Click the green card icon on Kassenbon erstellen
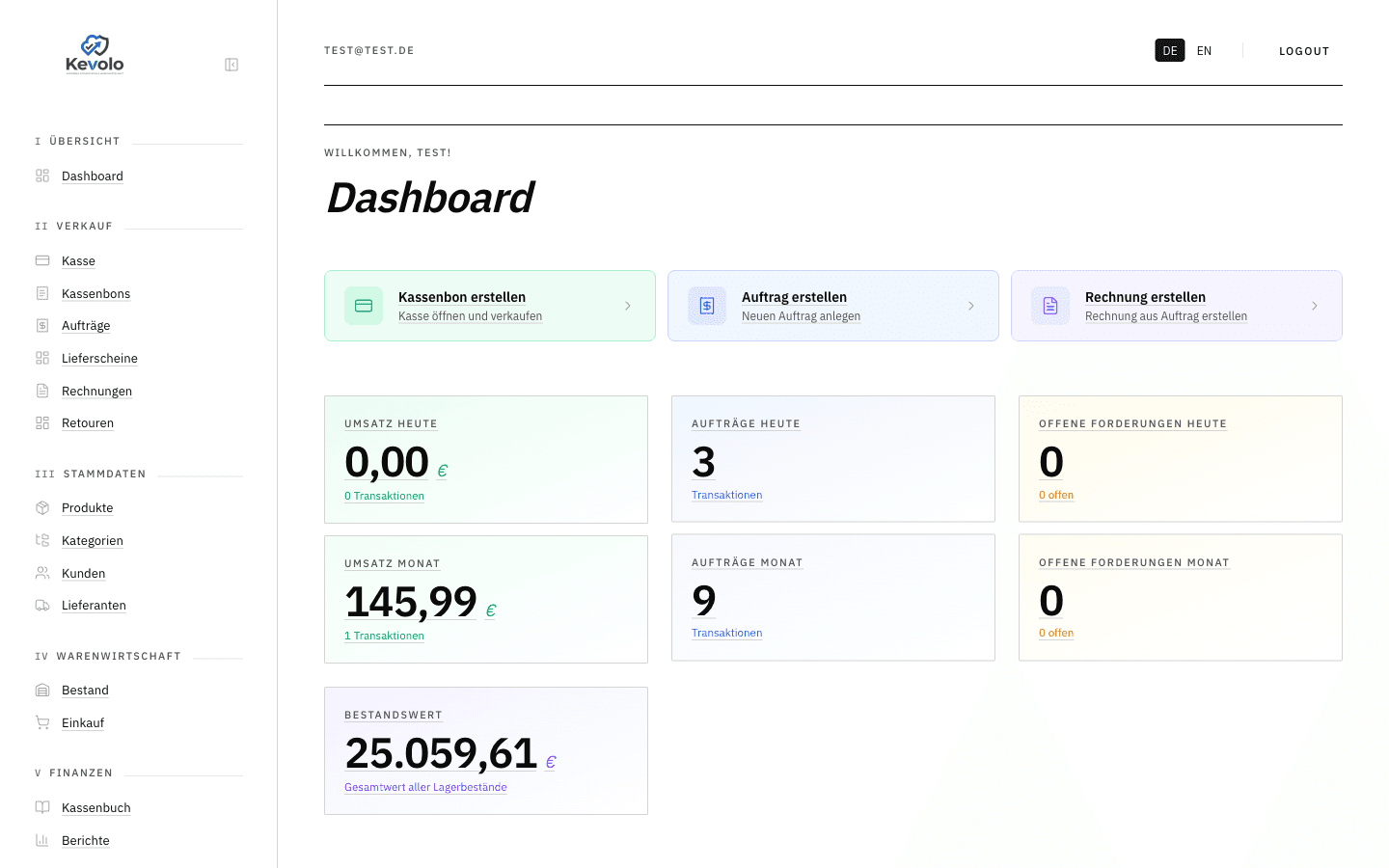This screenshot has height=868, width=1389. click(364, 306)
